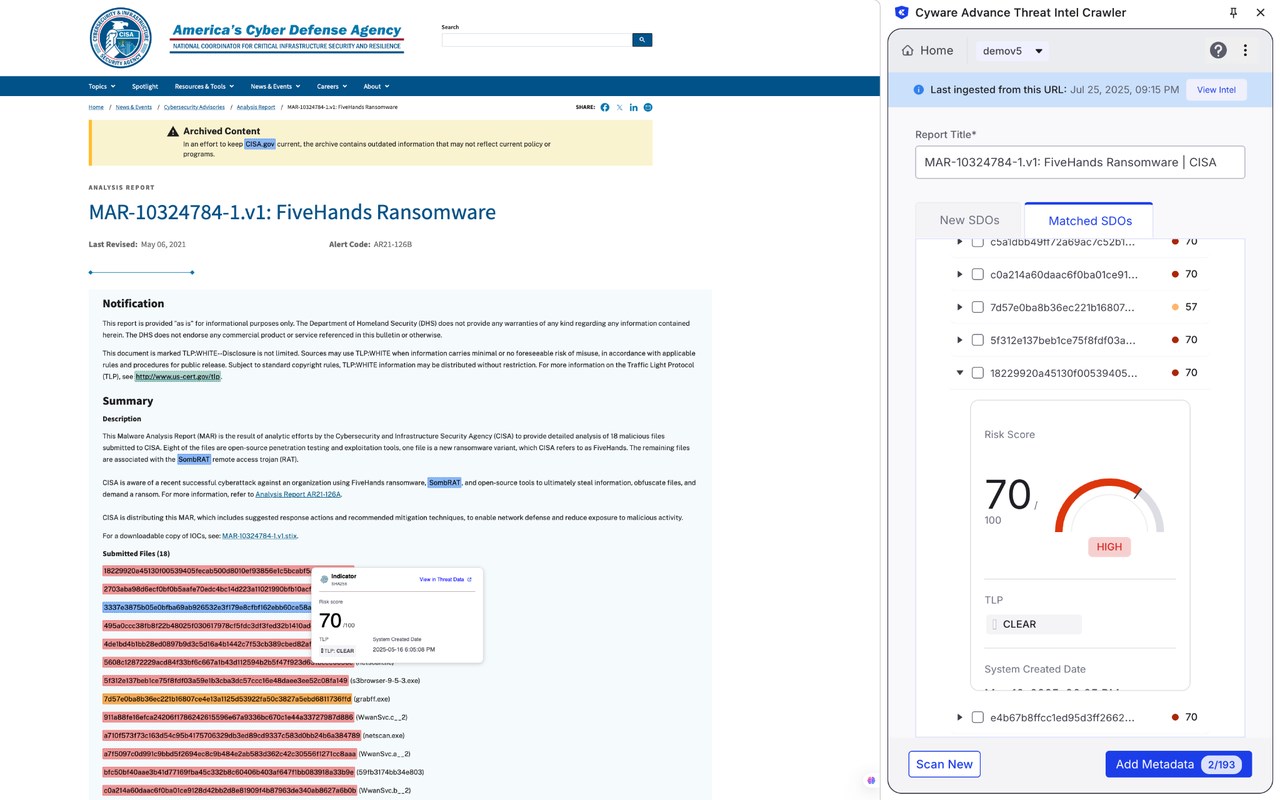This screenshot has width=1280, height=800.
Task: Click the View Intel button
Action: pyautogui.click(x=1216, y=90)
